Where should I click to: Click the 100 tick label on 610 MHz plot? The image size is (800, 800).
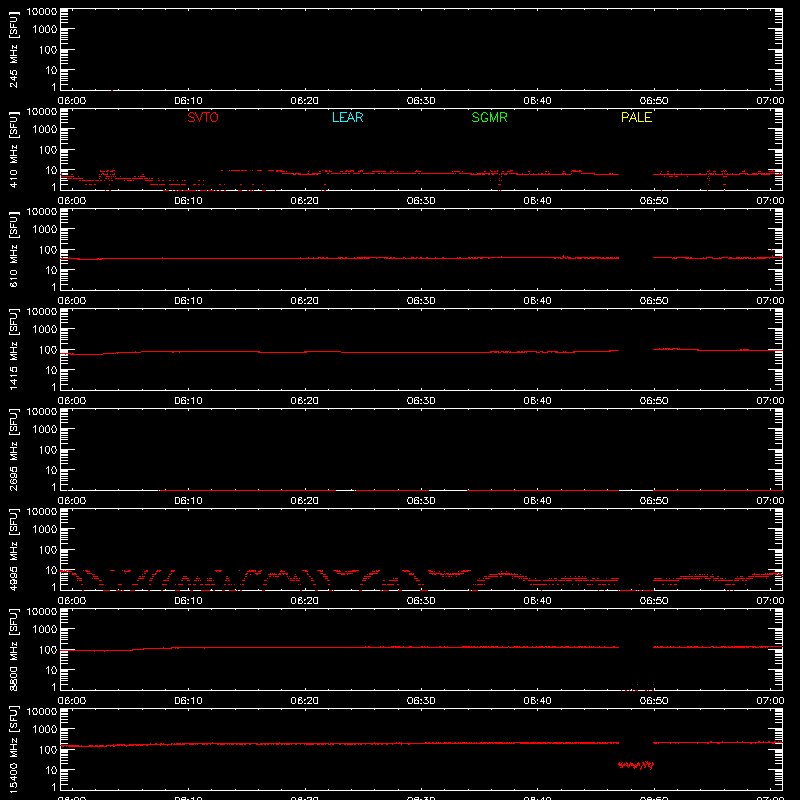(48, 250)
